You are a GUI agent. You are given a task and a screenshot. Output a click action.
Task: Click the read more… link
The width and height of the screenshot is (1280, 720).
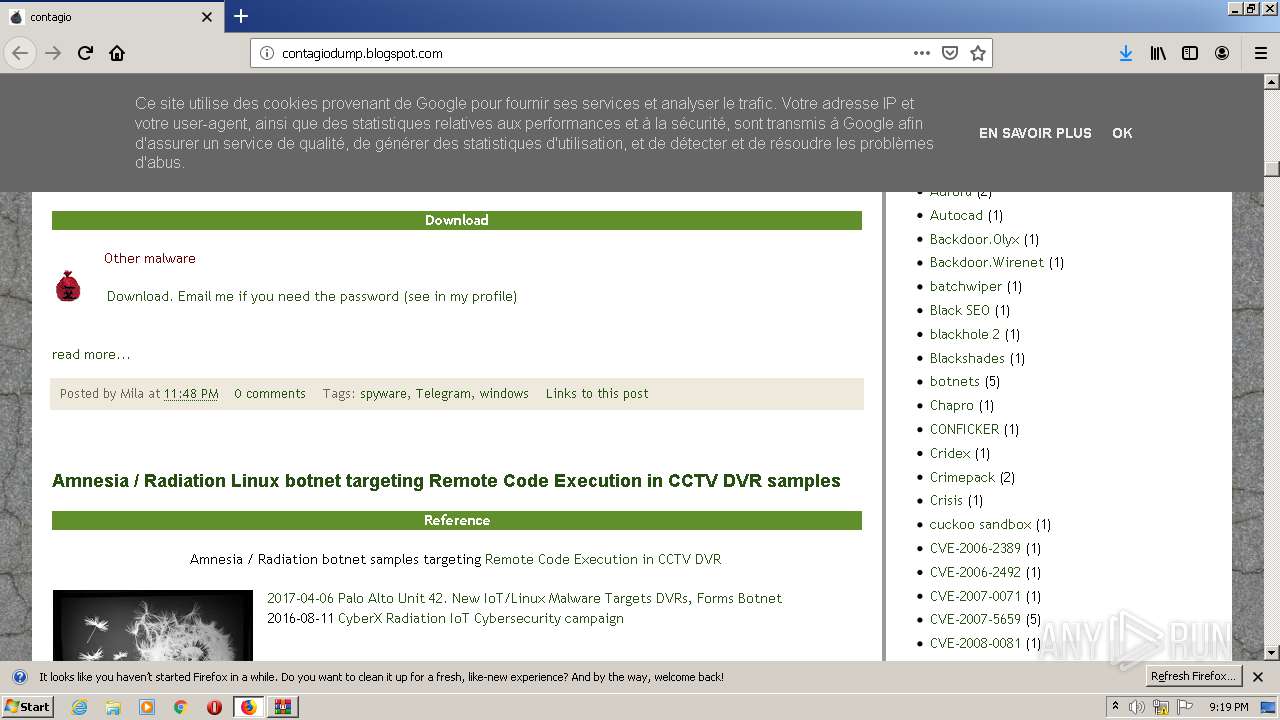91,354
